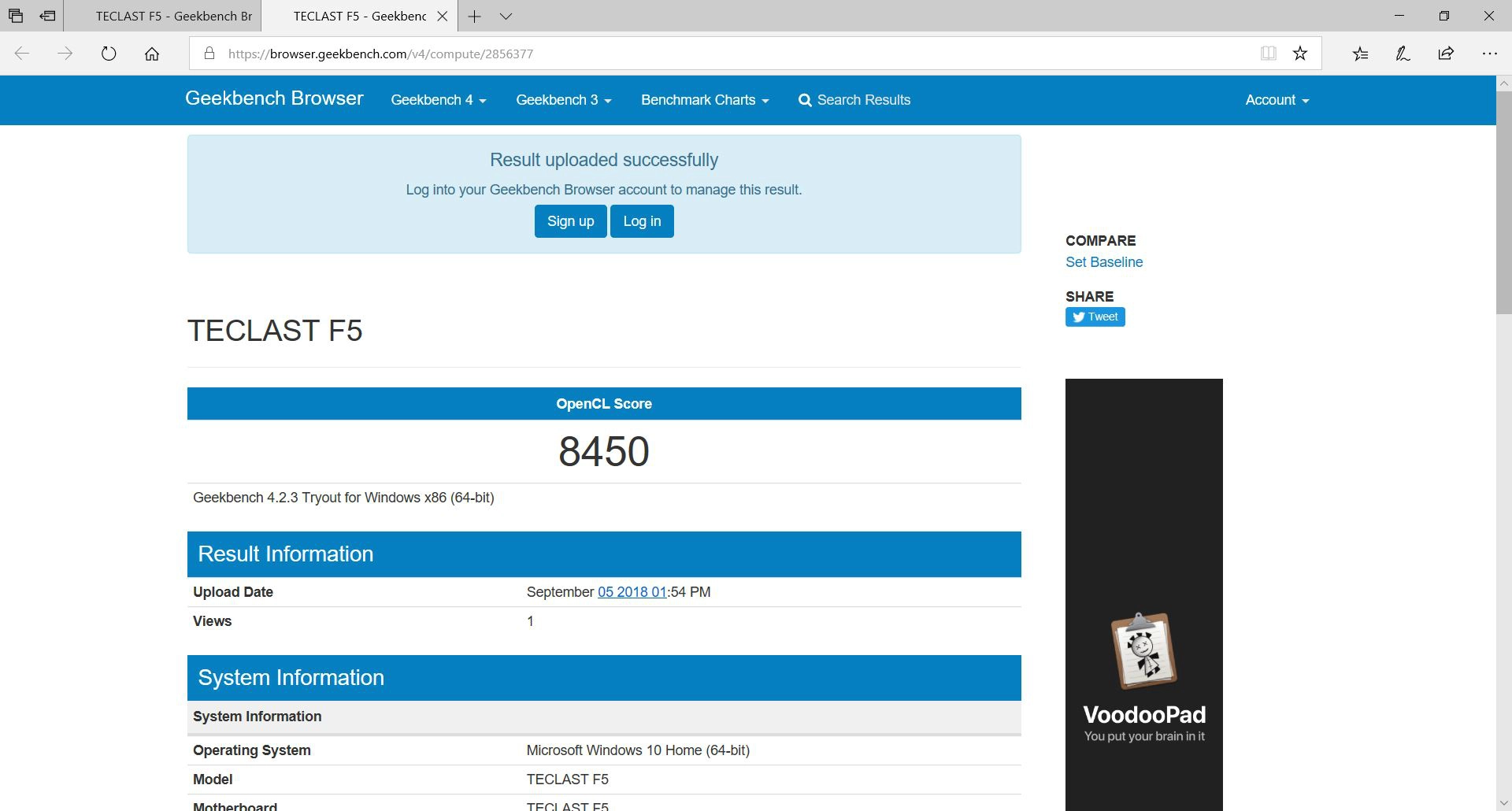
Task: Expand the Geekbench 3 dropdown menu
Action: pos(564,100)
